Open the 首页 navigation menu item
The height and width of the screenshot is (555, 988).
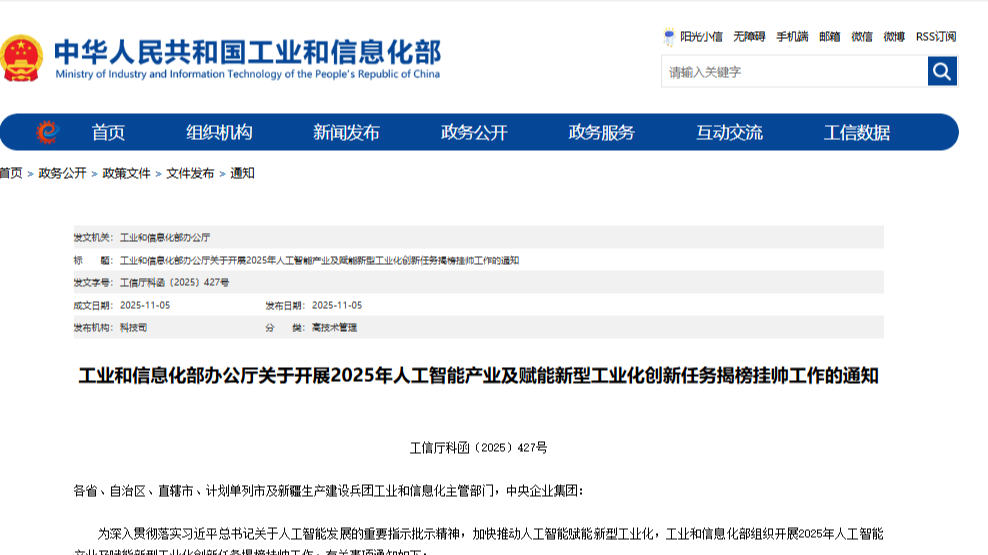pos(108,132)
